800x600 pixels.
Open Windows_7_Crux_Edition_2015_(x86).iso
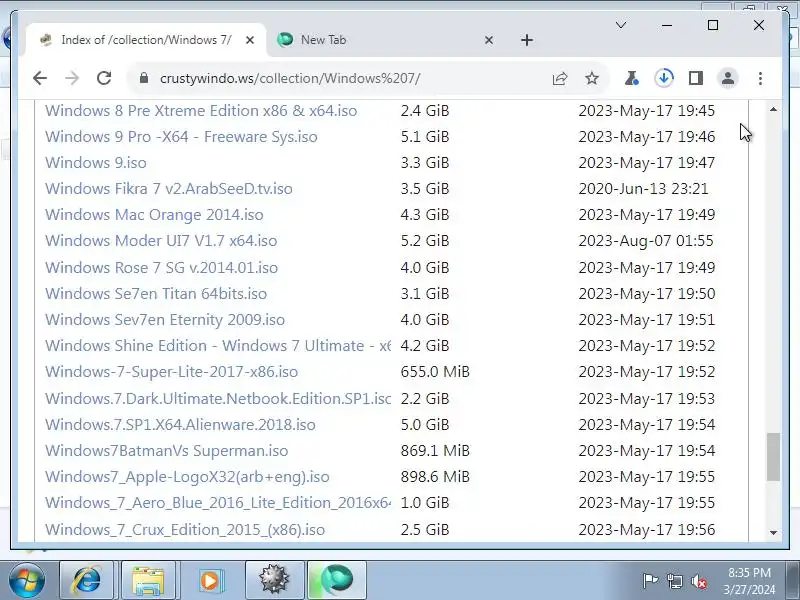[185, 530]
